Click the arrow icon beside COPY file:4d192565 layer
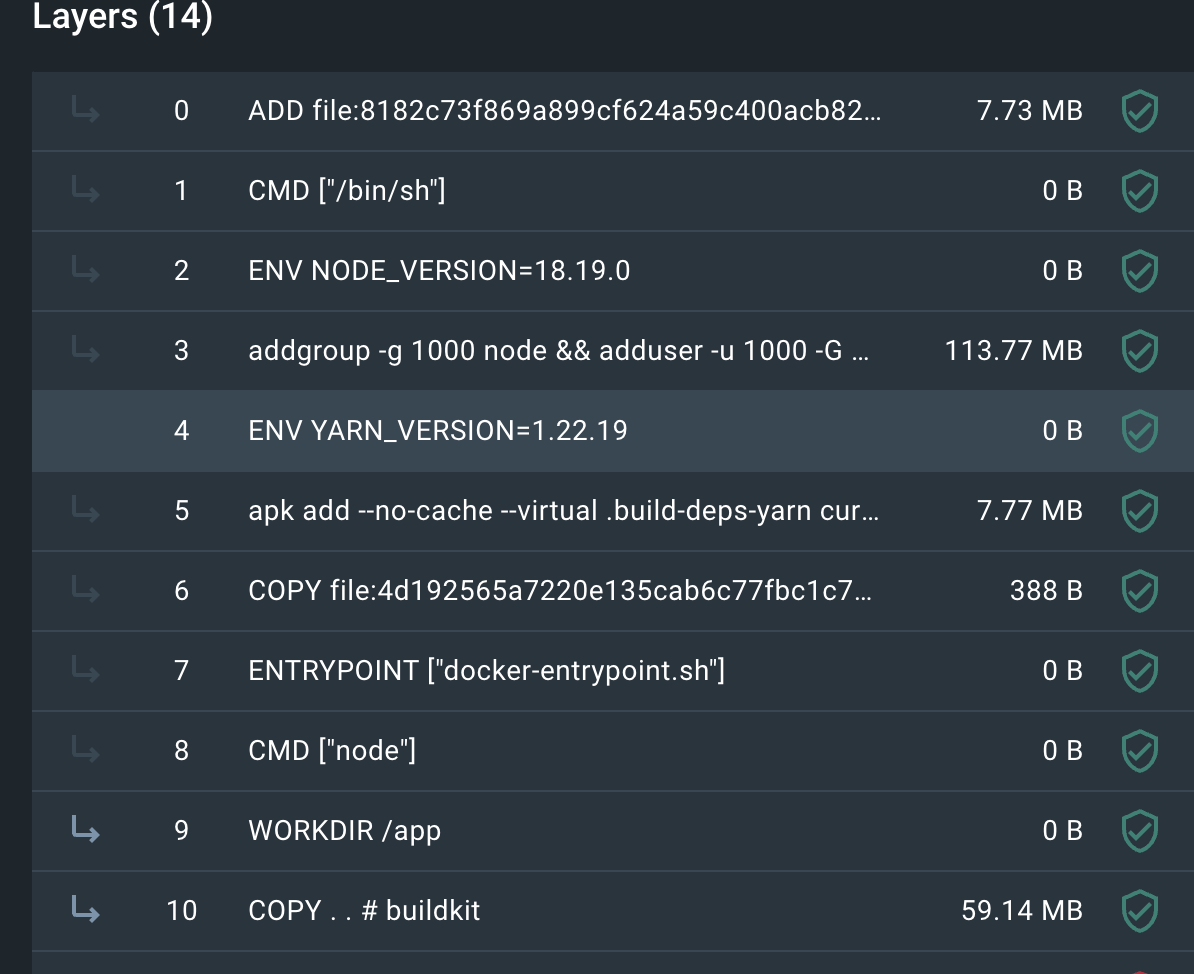 (85, 589)
